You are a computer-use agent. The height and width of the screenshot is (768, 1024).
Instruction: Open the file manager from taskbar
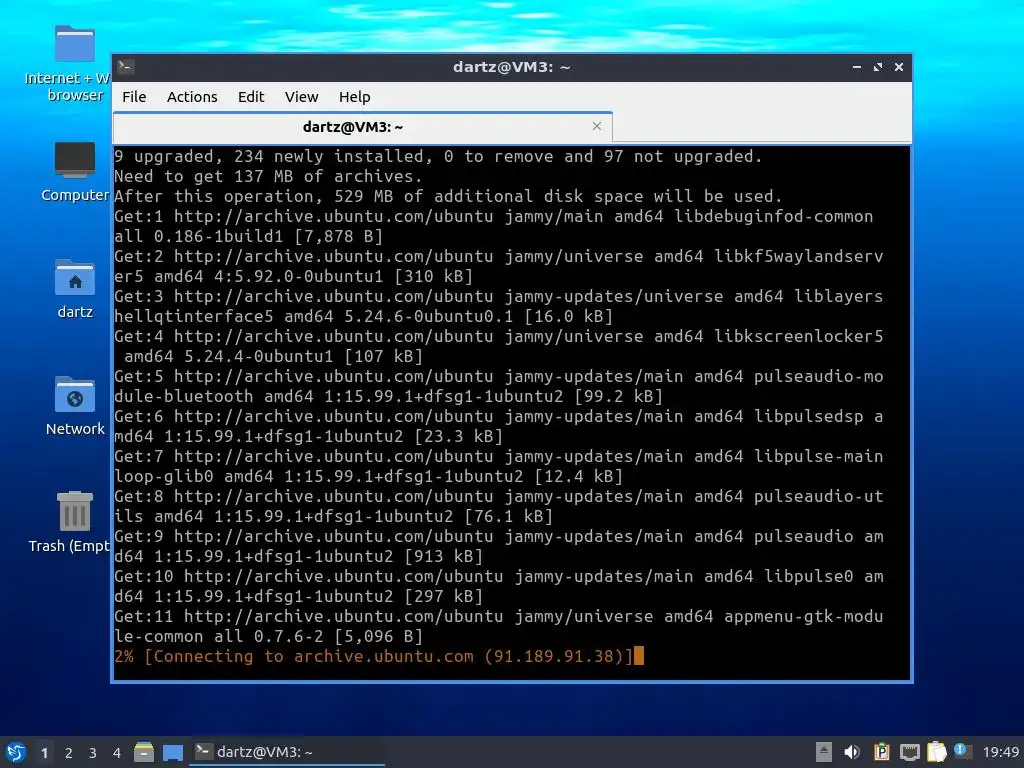click(x=144, y=752)
